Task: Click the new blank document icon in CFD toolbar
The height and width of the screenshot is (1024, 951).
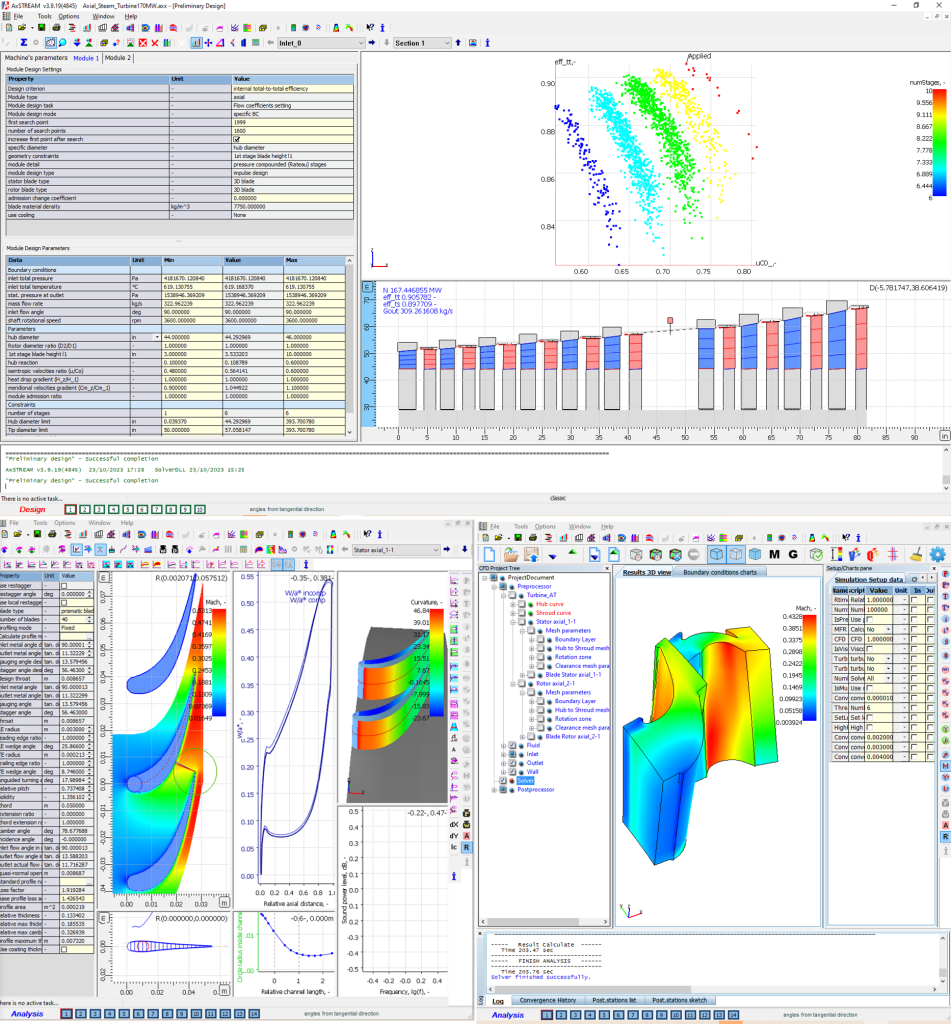Action: pos(490,554)
